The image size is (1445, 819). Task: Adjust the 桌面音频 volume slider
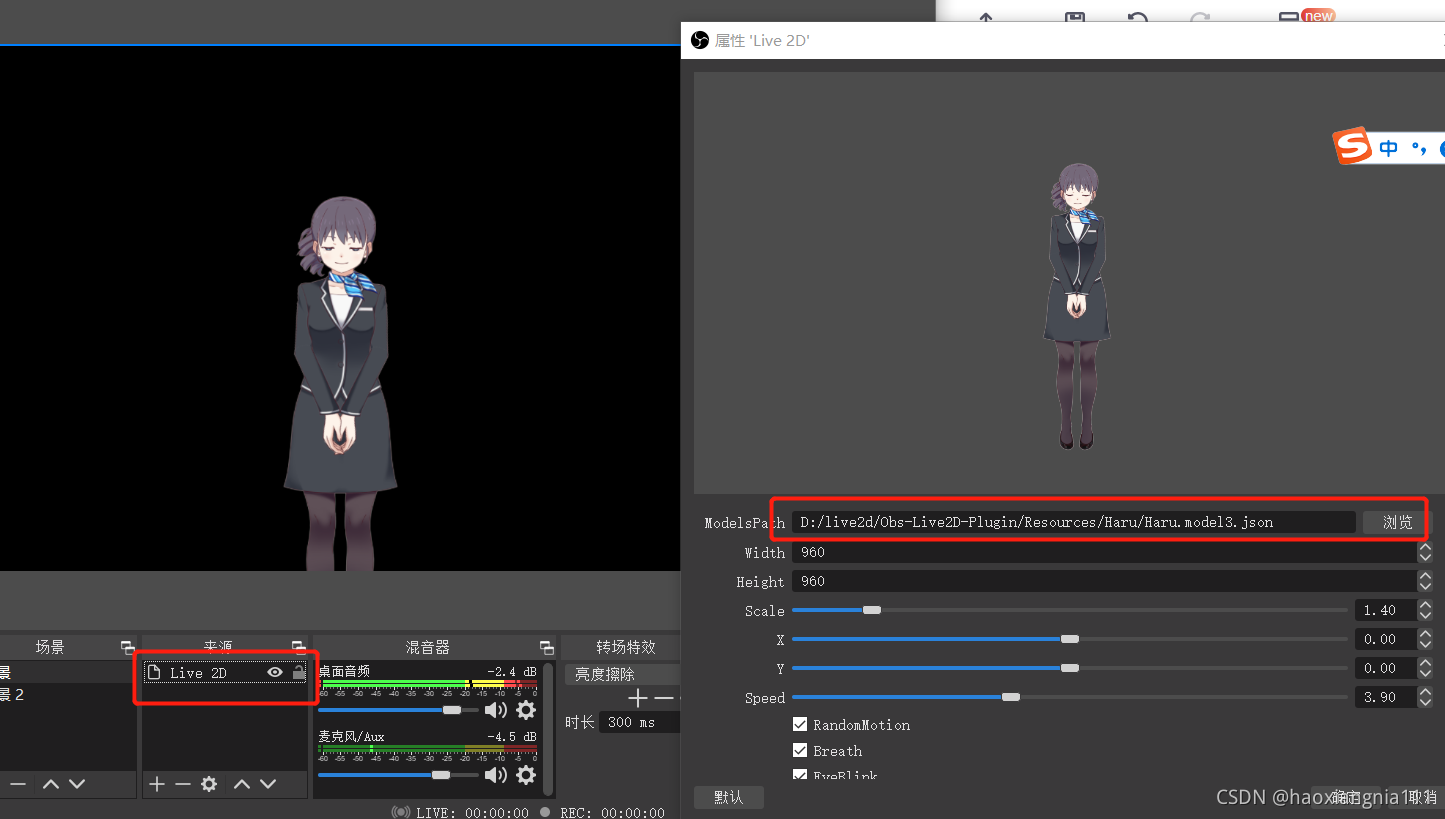tap(452, 710)
